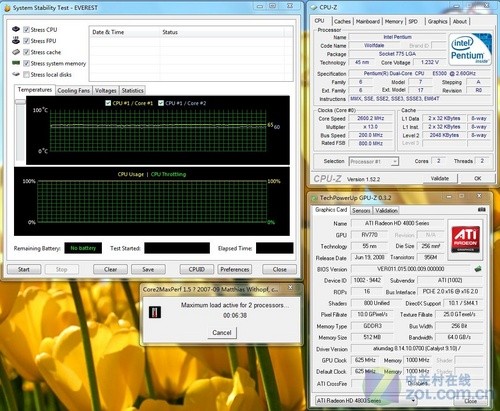
Task: Click the memory module icon beside Stress system memory
Action: click(16, 63)
